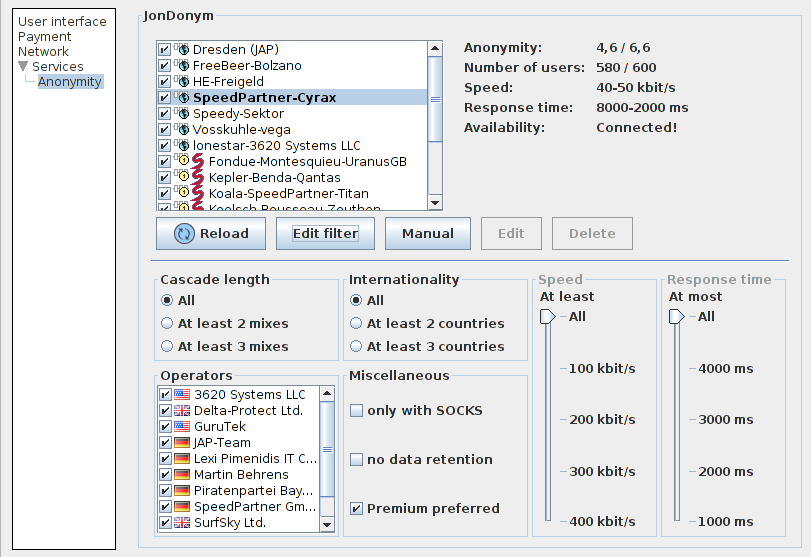Click the down arrow of the services list scrollbar
The image size is (811, 557).
click(435, 203)
